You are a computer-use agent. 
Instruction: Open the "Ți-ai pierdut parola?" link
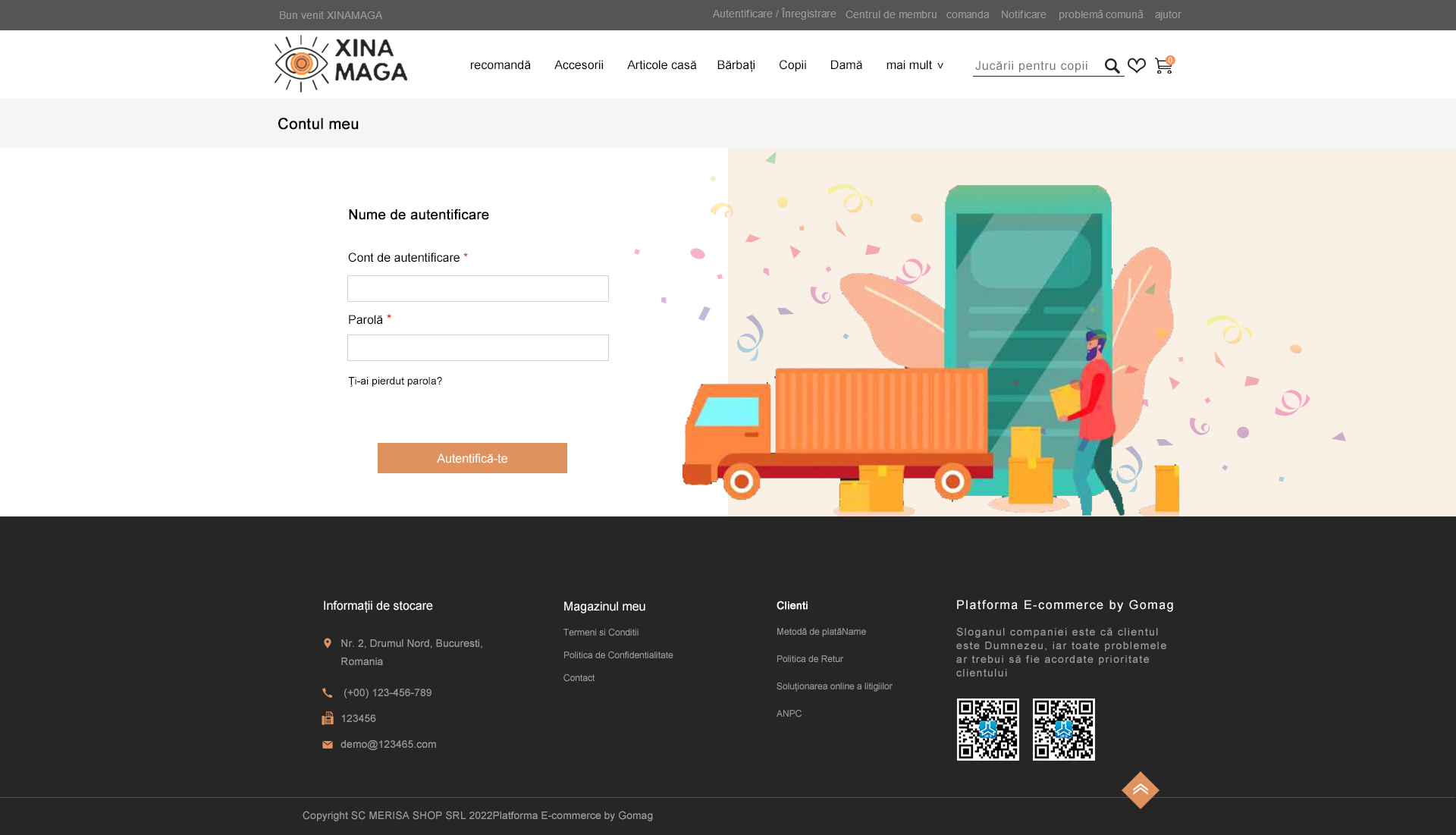pos(395,381)
